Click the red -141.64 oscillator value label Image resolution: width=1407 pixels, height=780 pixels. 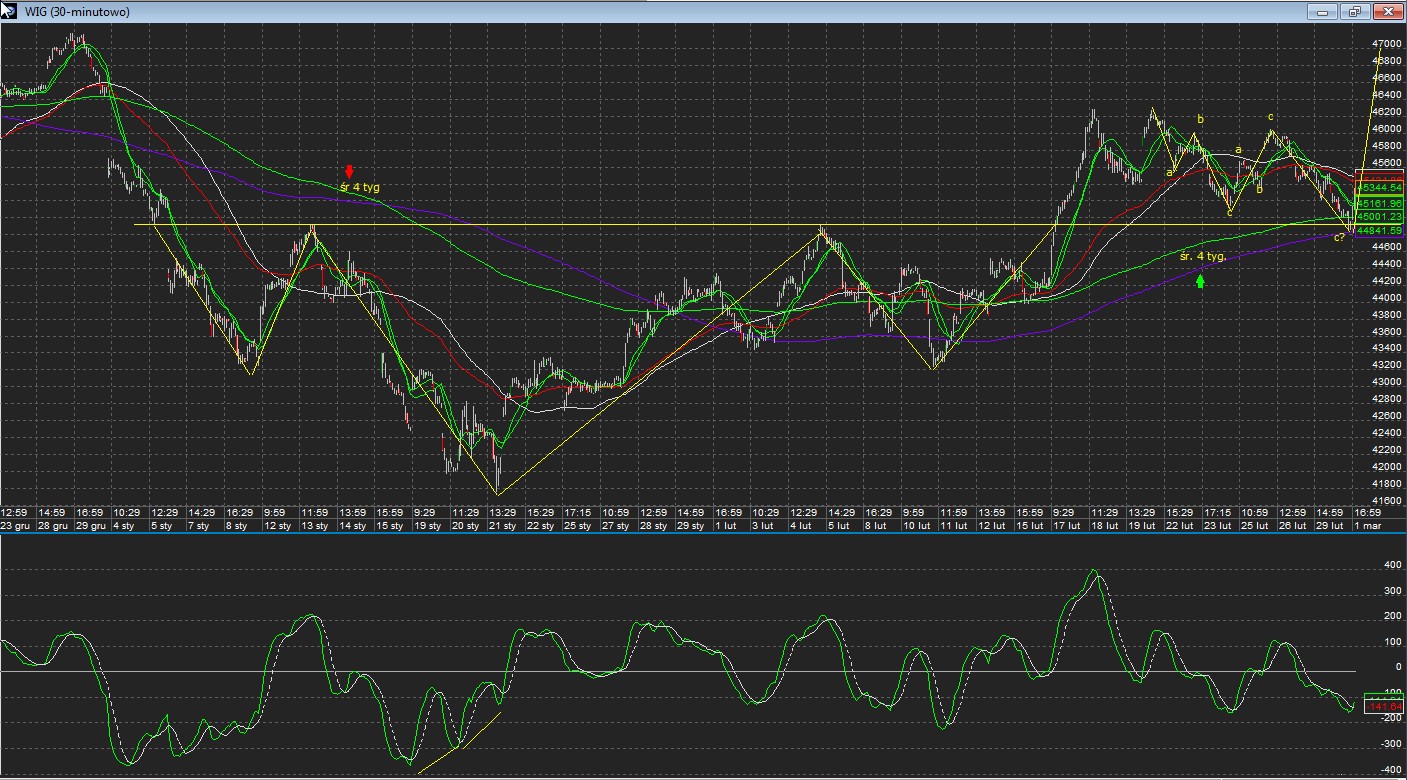pos(1380,707)
